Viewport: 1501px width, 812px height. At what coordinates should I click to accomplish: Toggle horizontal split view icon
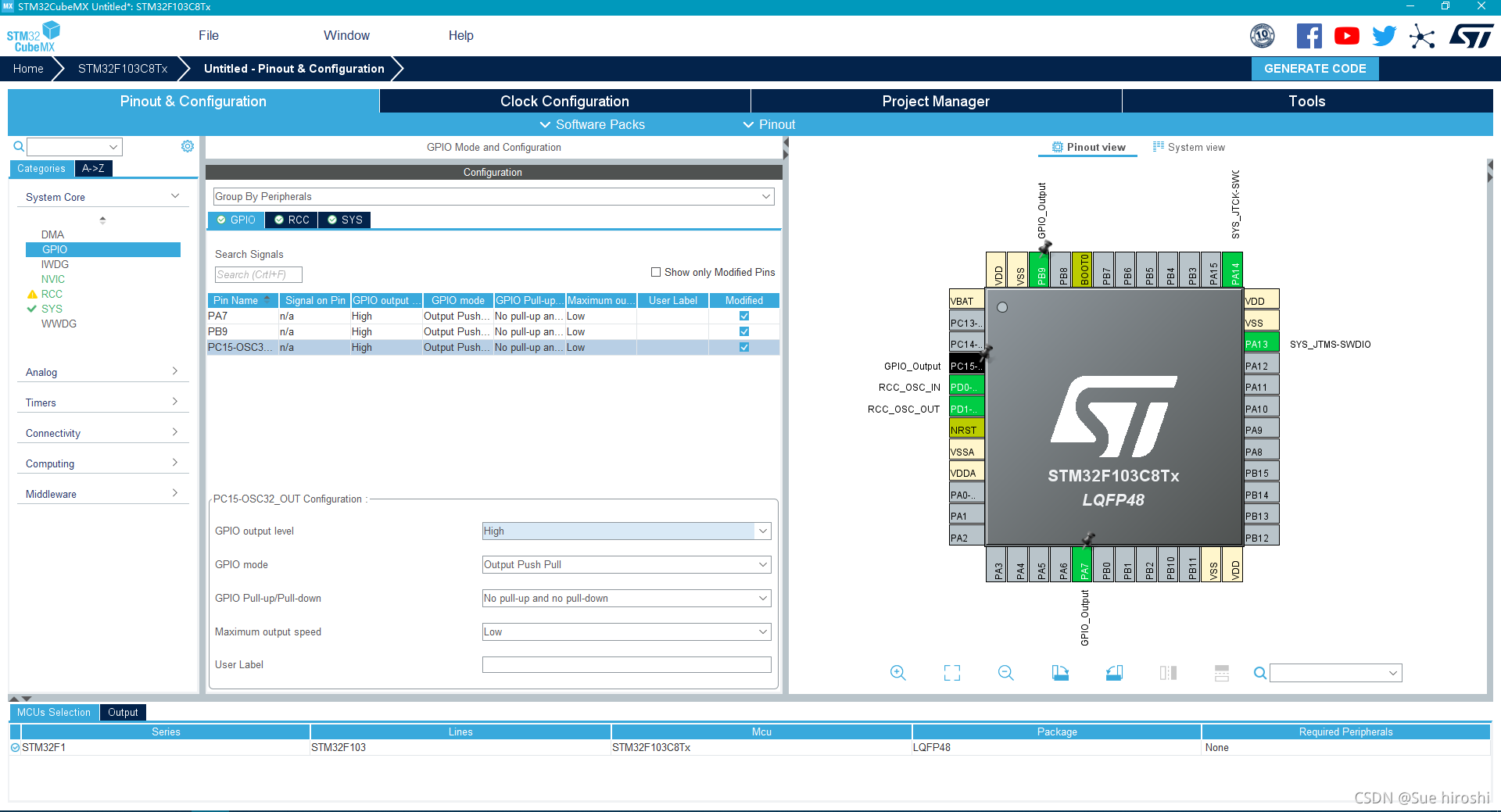pos(1222,673)
